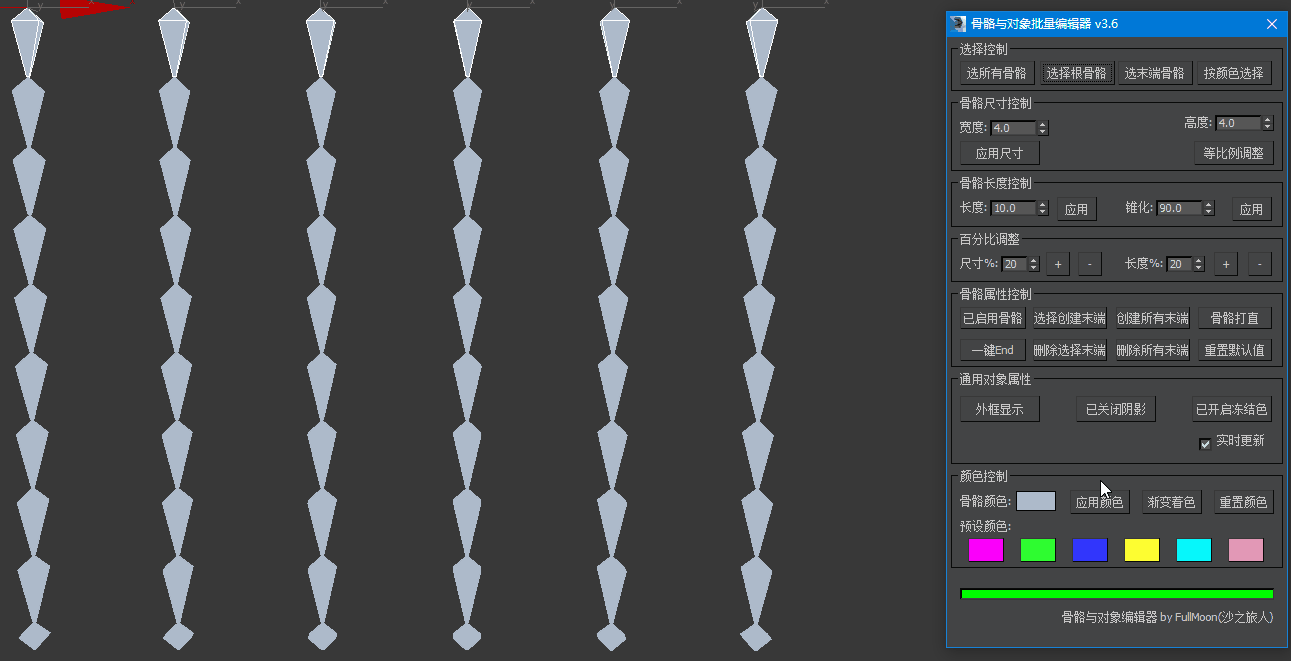Apply bone size with 应用尺寸

point(1000,153)
